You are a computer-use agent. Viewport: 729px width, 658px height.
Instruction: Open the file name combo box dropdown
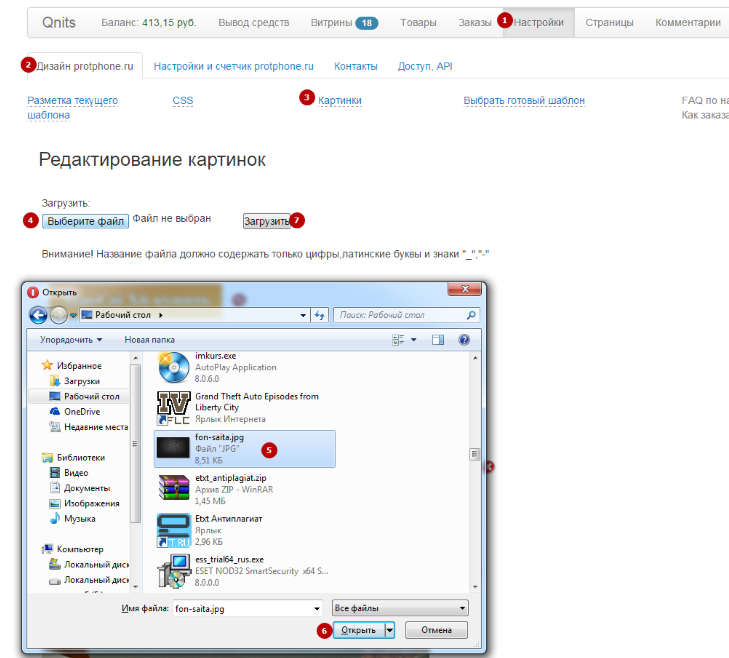tap(315, 607)
